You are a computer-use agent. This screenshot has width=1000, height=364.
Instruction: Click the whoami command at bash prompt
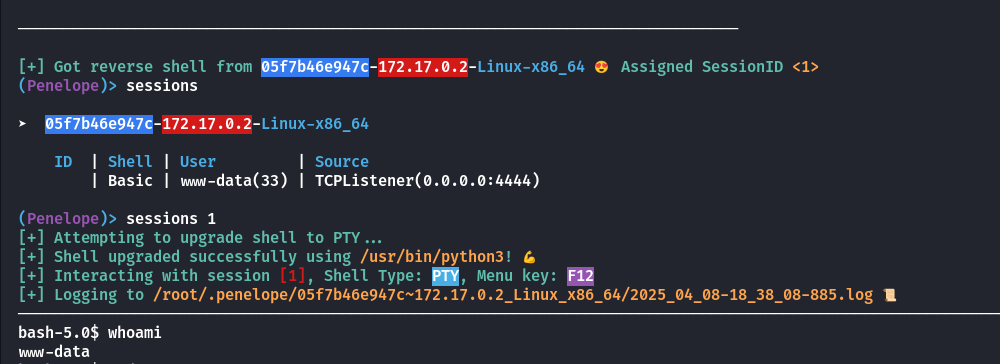(x=135, y=333)
